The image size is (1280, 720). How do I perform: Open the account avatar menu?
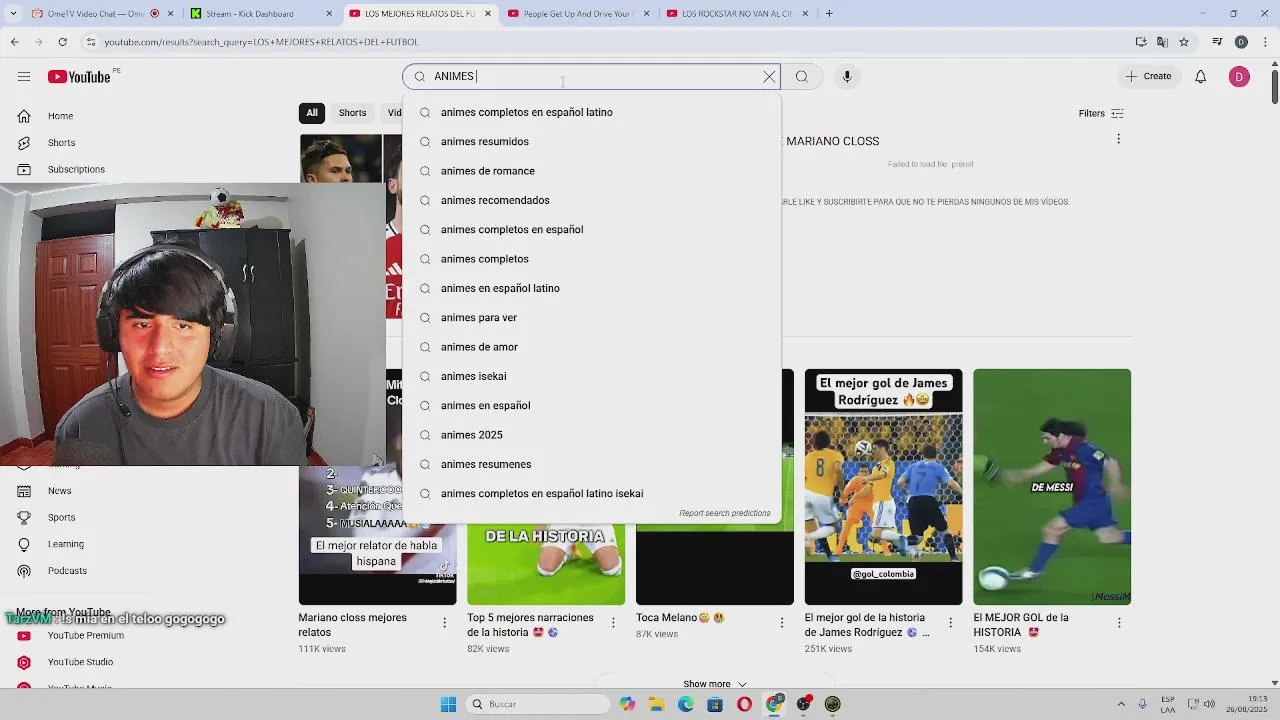click(x=1239, y=77)
